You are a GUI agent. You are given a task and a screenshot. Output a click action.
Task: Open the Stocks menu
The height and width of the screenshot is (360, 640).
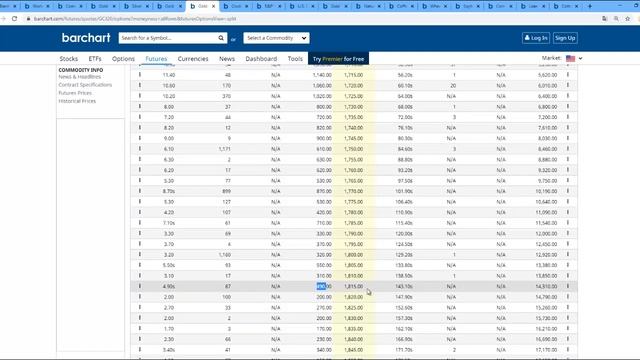pyautogui.click(x=69, y=59)
